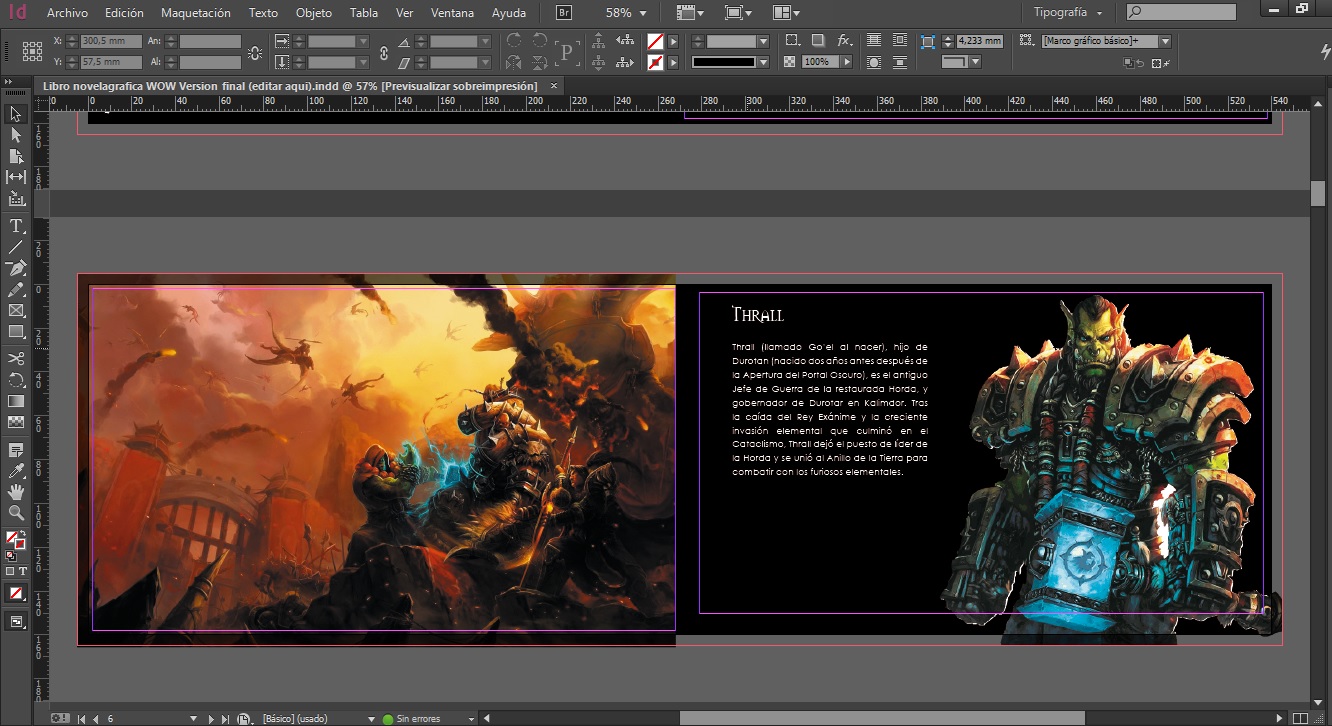Image resolution: width=1332 pixels, height=726 pixels.
Task: Click the drop shadow icon
Action: point(818,41)
